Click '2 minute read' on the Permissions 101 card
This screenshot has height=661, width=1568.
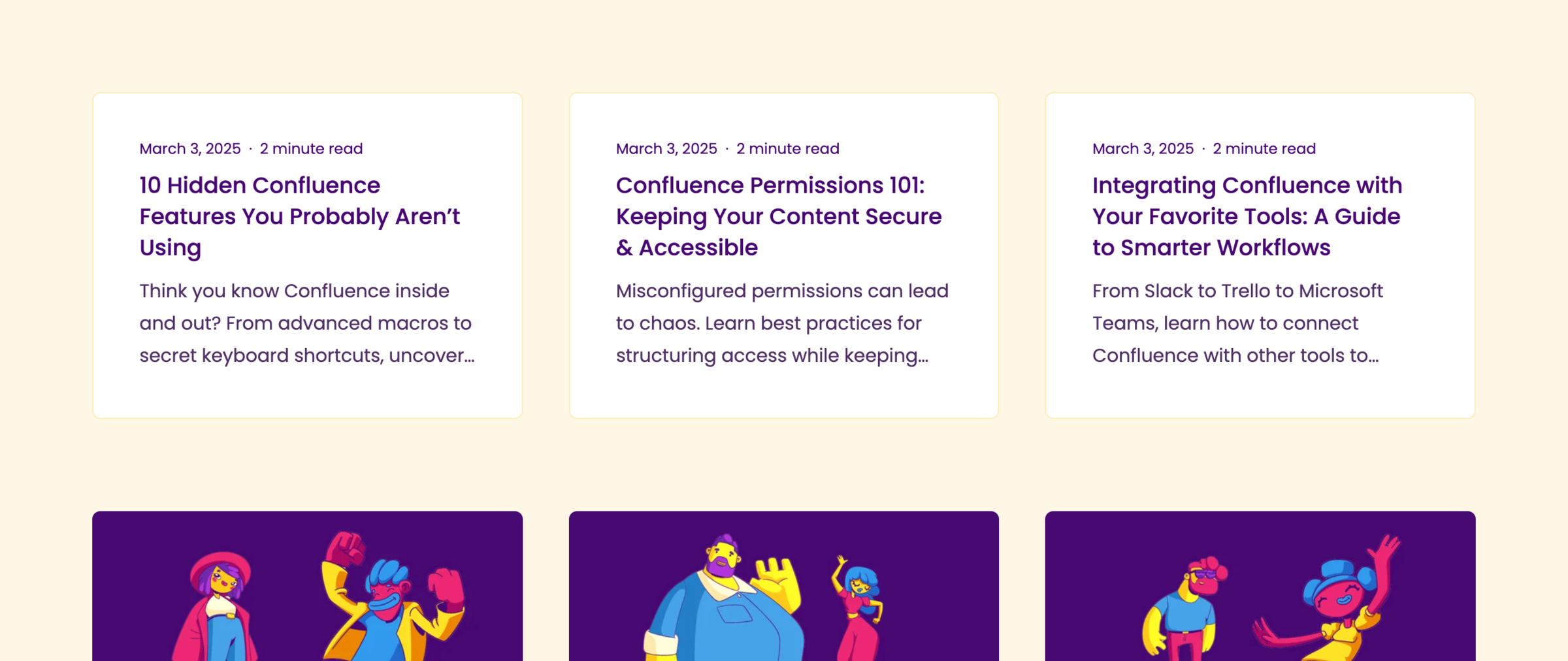pyautogui.click(x=787, y=149)
